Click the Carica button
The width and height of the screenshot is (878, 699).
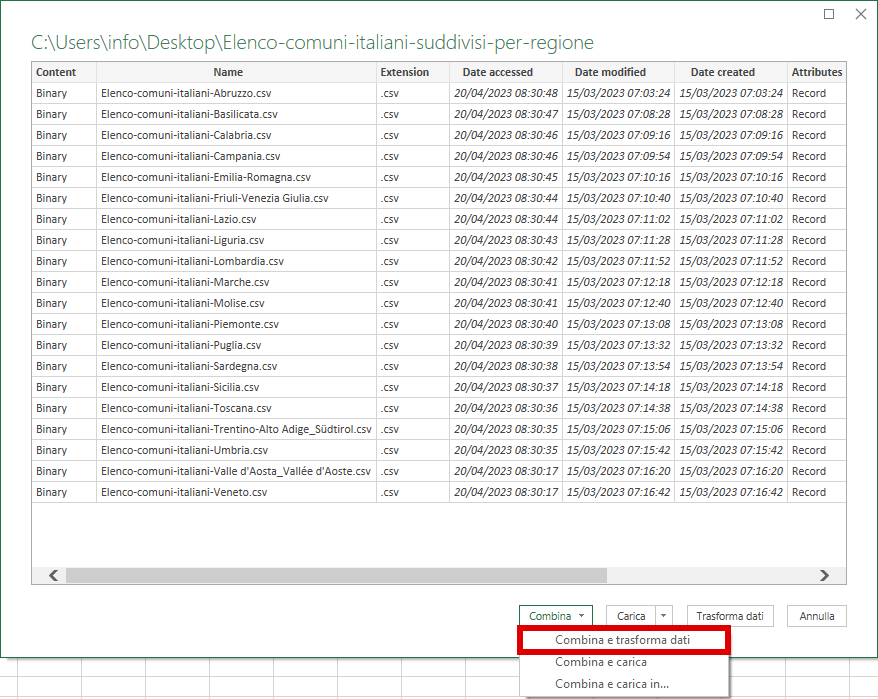tap(631, 616)
